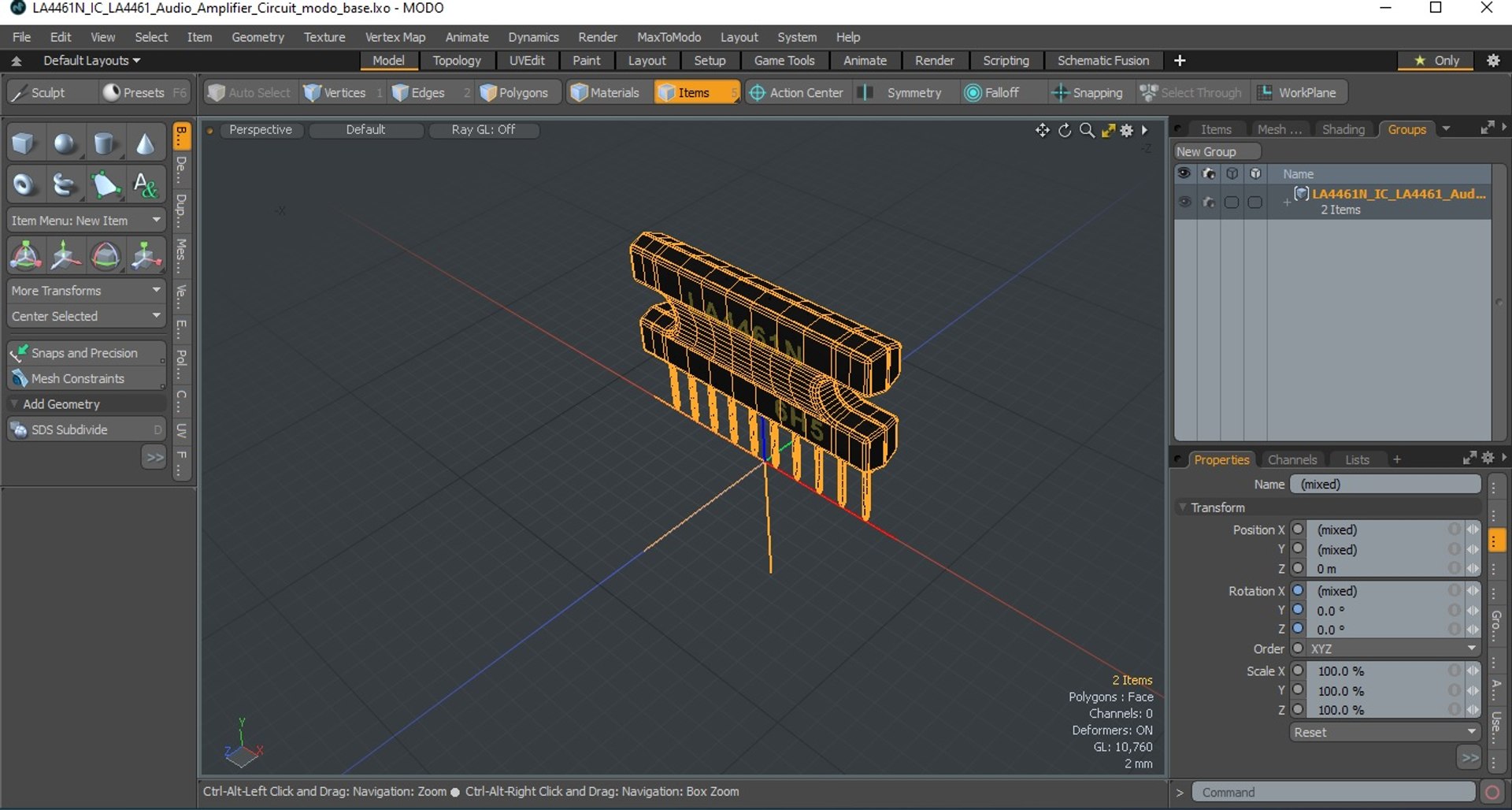
Task: Open the viewport settings gear icon
Action: tap(1127, 130)
